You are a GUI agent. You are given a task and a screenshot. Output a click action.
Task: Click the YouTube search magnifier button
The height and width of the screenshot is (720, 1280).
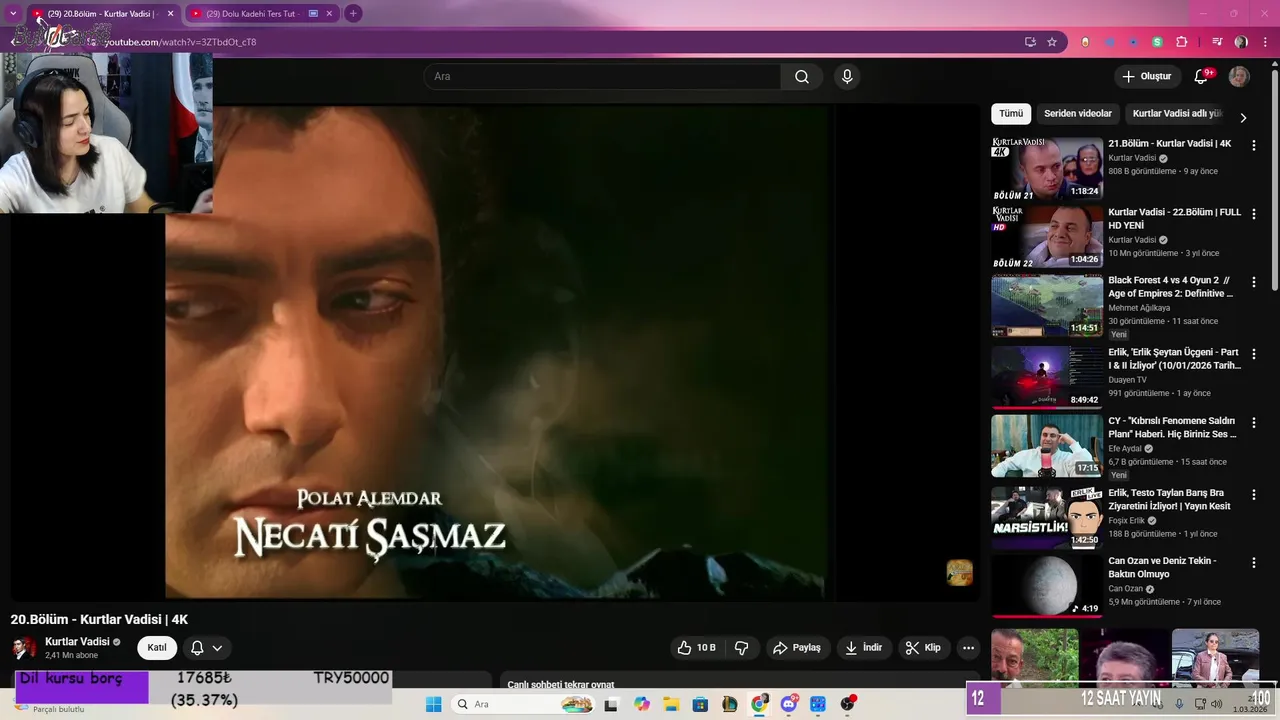802,77
